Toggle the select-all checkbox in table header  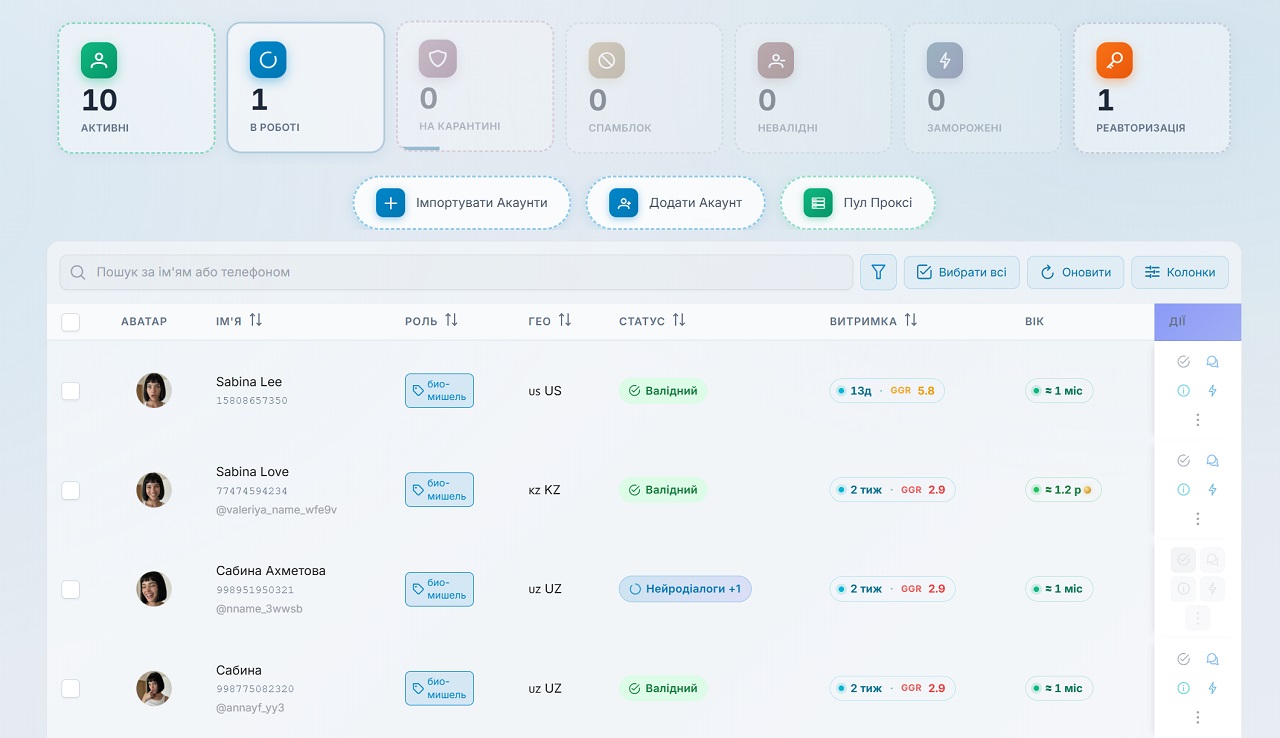(70, 322)
